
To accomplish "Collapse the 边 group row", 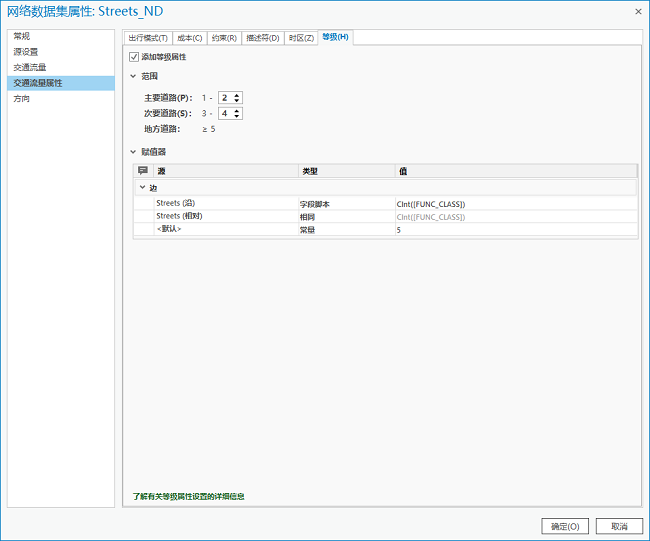I will pos(142,188).
